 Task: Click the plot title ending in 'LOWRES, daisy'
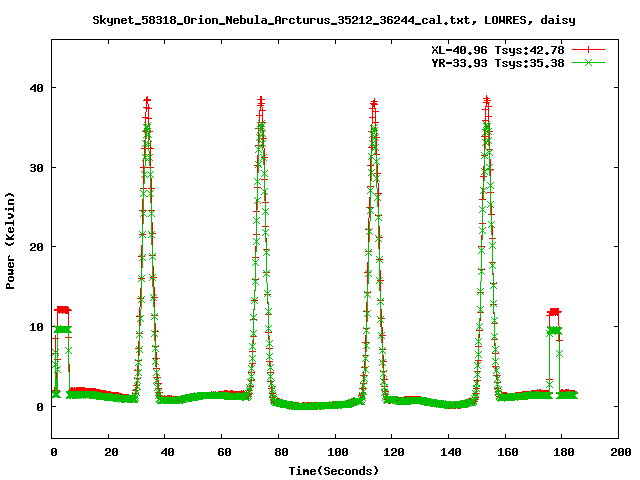(x=334, y=20)
